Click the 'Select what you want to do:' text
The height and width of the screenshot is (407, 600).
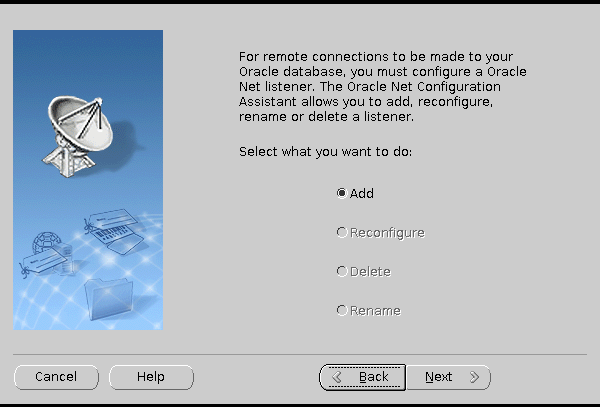click(325, 152)
